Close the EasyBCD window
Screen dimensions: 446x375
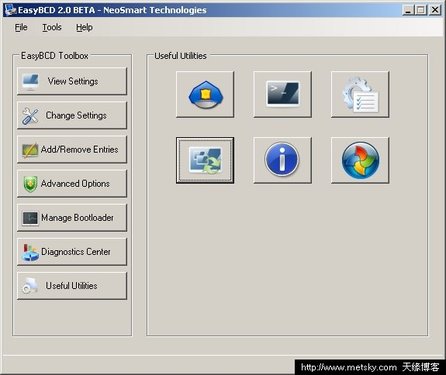(x=435, y=10)
